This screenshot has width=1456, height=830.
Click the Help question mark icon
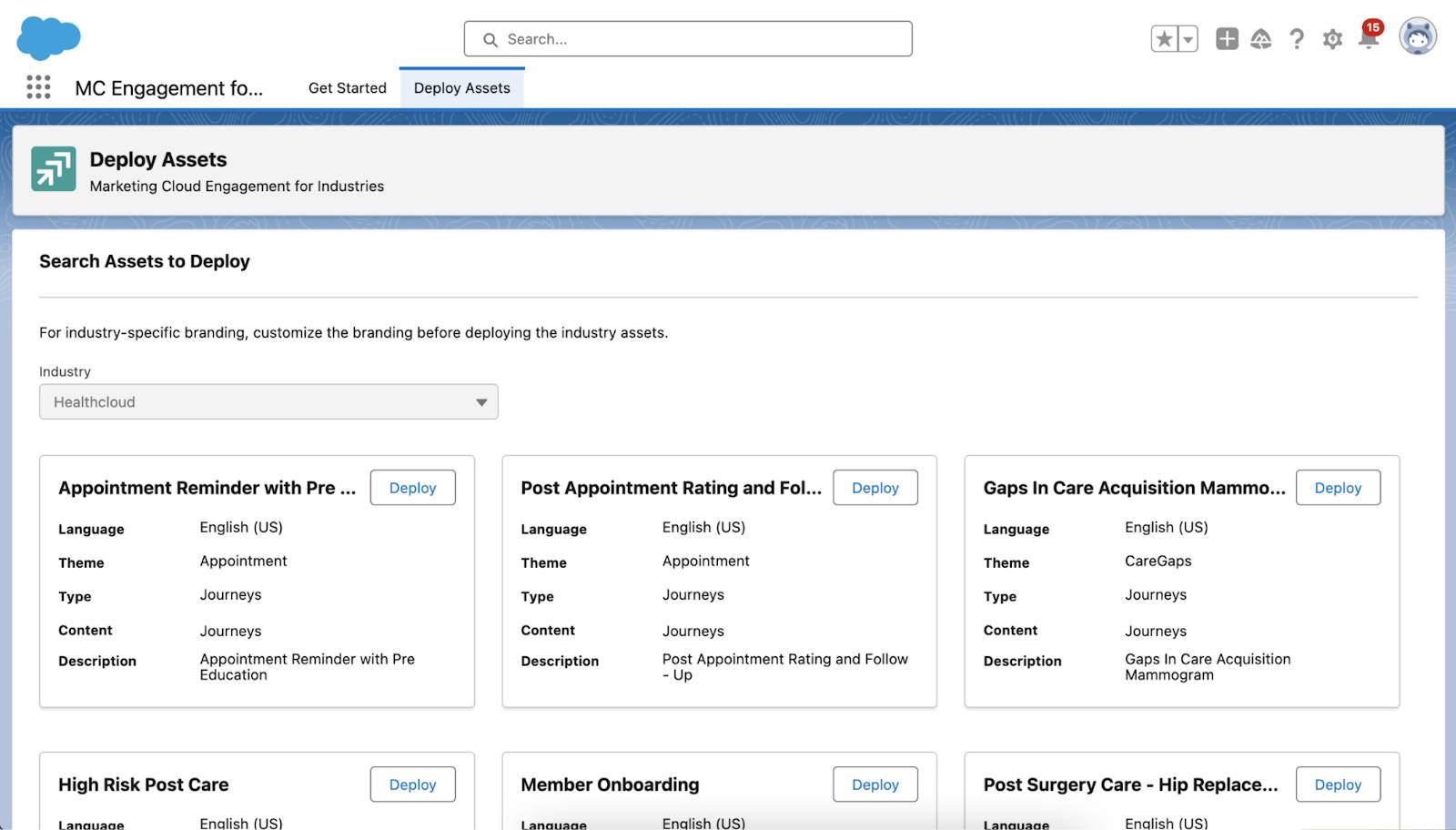click(1297, 38)
